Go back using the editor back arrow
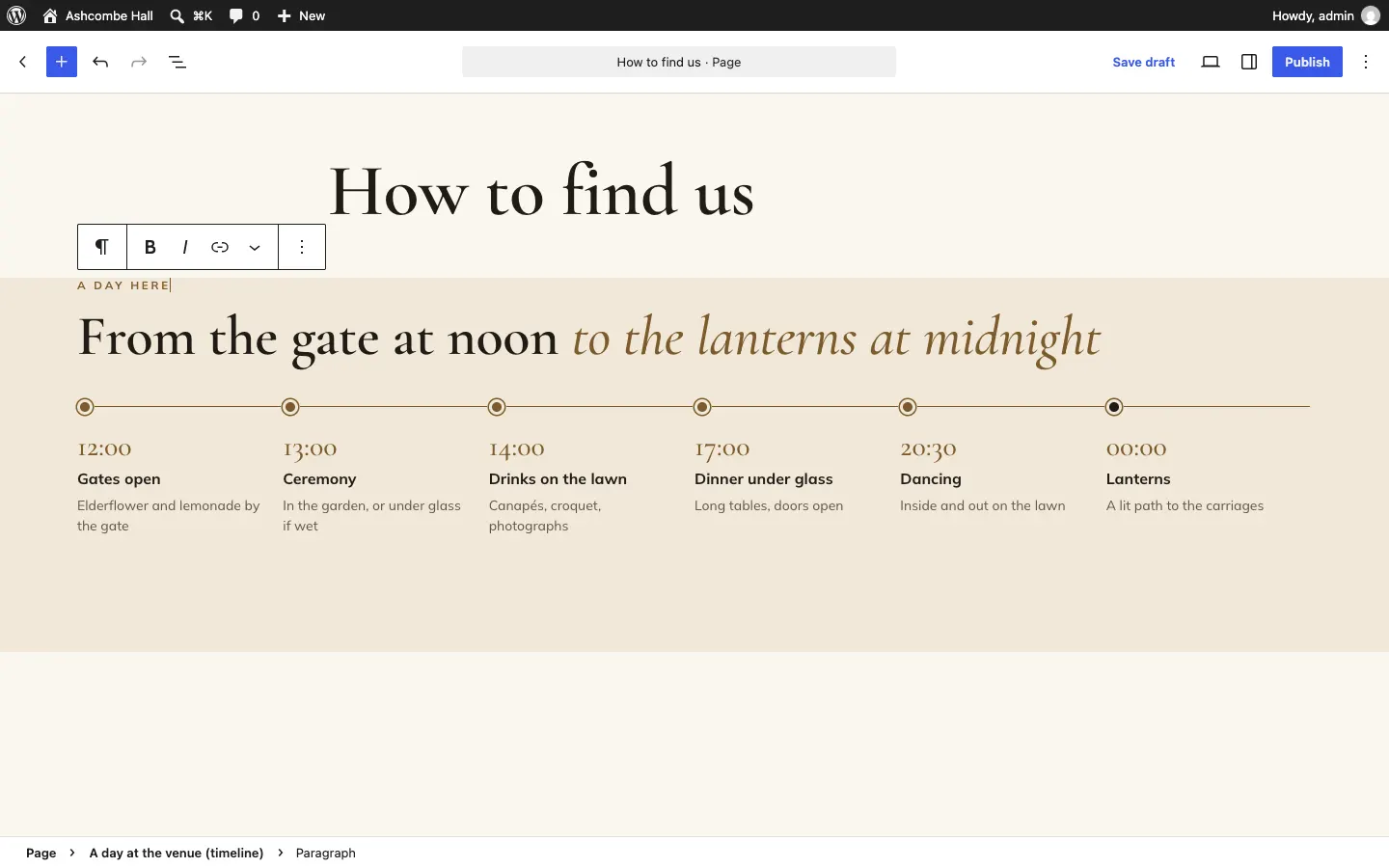Screen dimensions: 1389x868 23,62
